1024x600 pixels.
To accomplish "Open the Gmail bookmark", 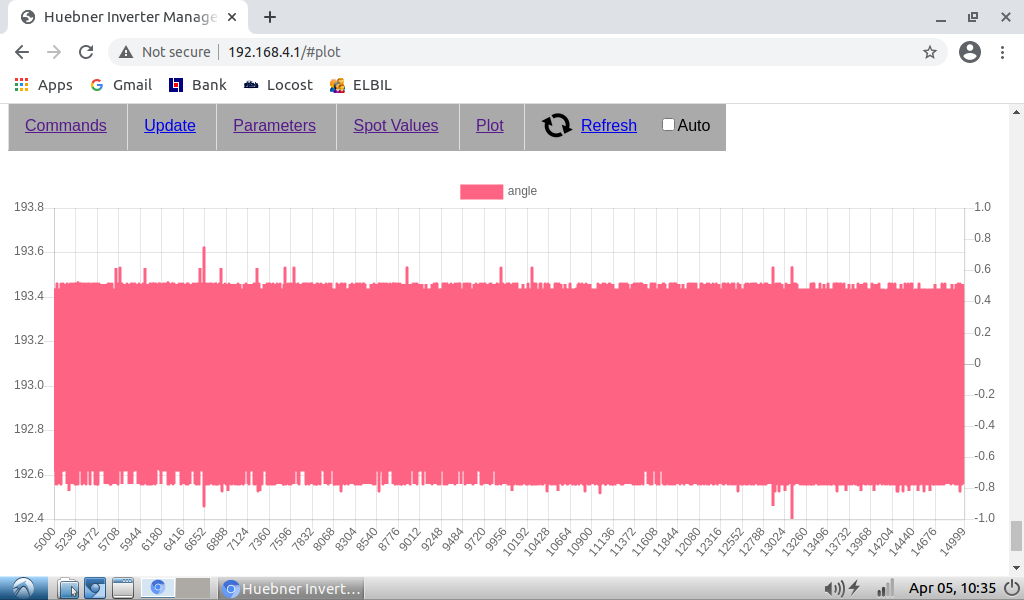I will pyautogui.click(x=121, y=85).
